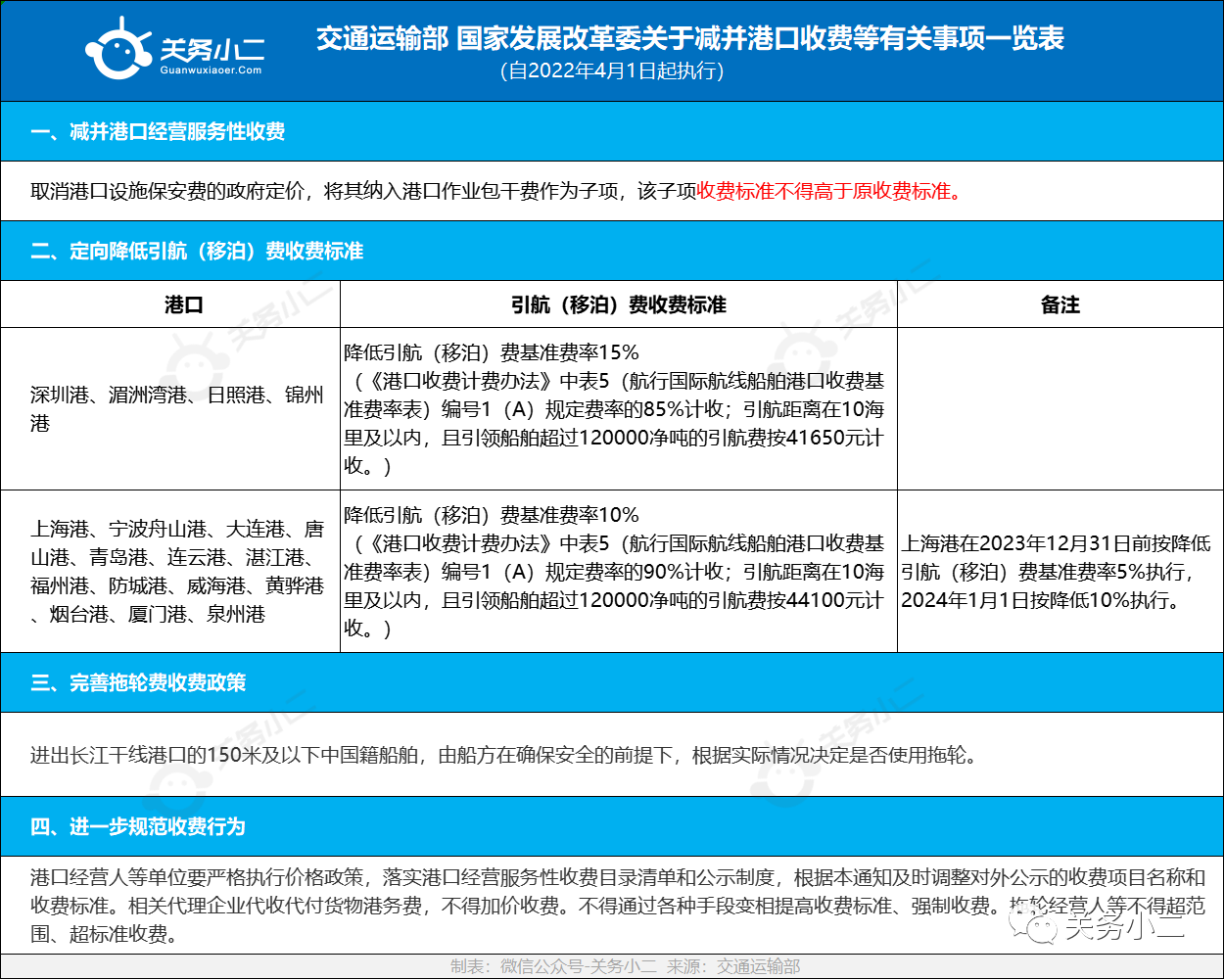Click the subtitle (自2022年4月1日起执行)
Image resolution: width=1225 pixels, height=980 pixels.
click(612, 70)
